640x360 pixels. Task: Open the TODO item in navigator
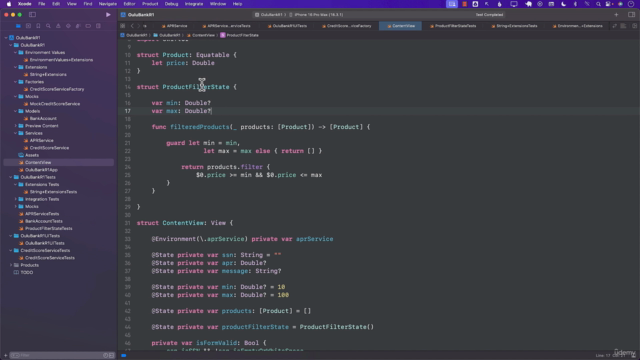coord(27,272)
